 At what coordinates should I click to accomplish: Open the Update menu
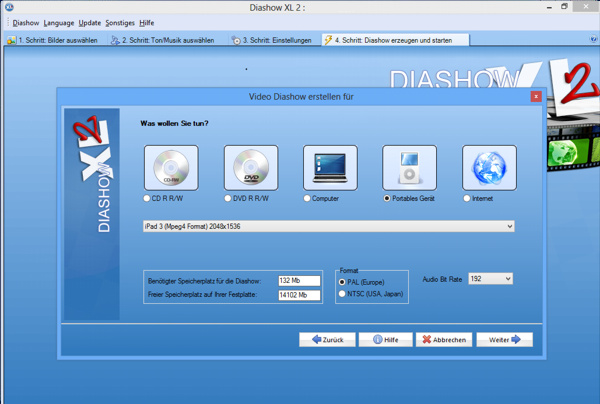coord(90,23)
